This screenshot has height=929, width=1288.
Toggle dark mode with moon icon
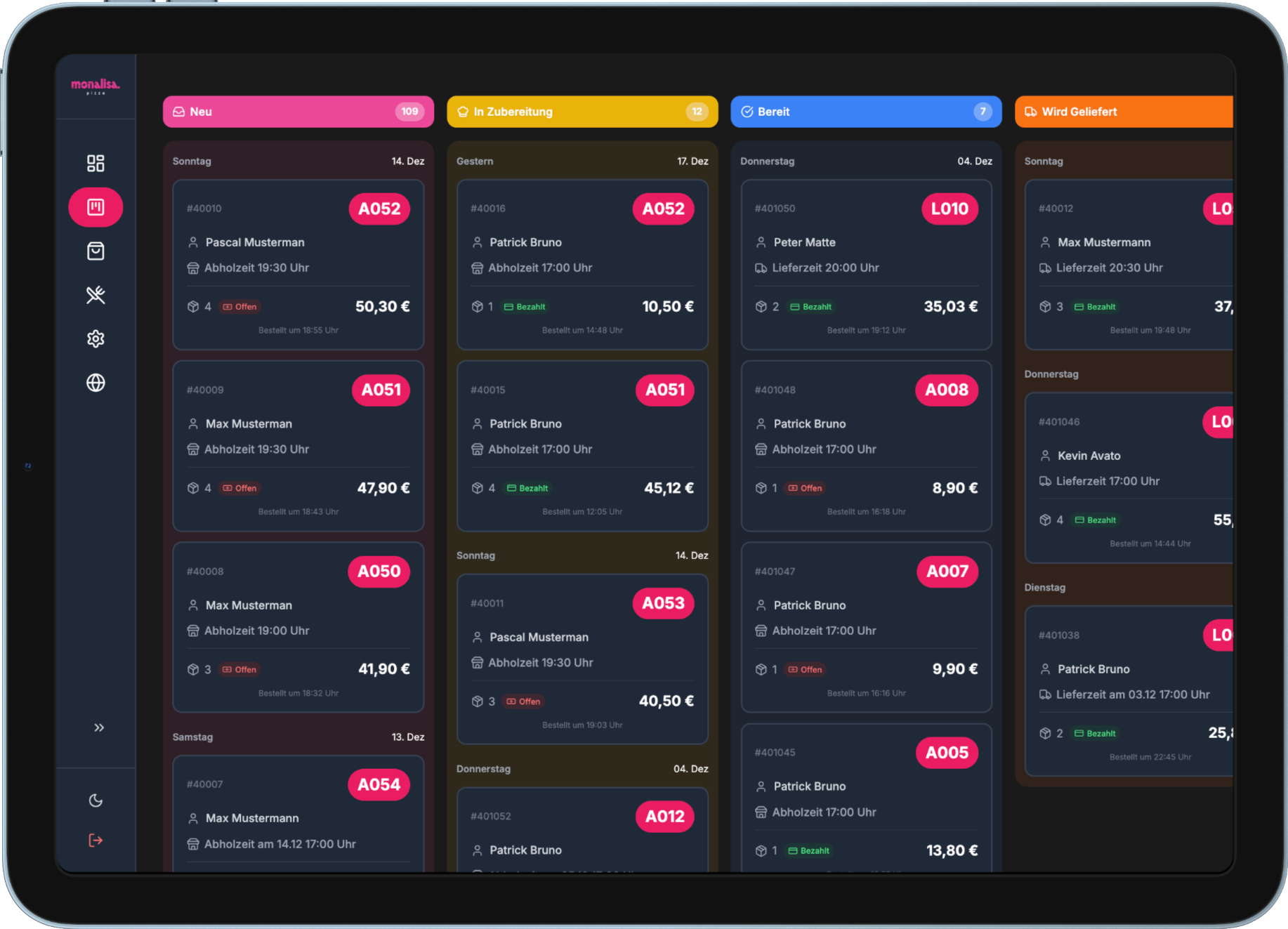tap(96, 800)
